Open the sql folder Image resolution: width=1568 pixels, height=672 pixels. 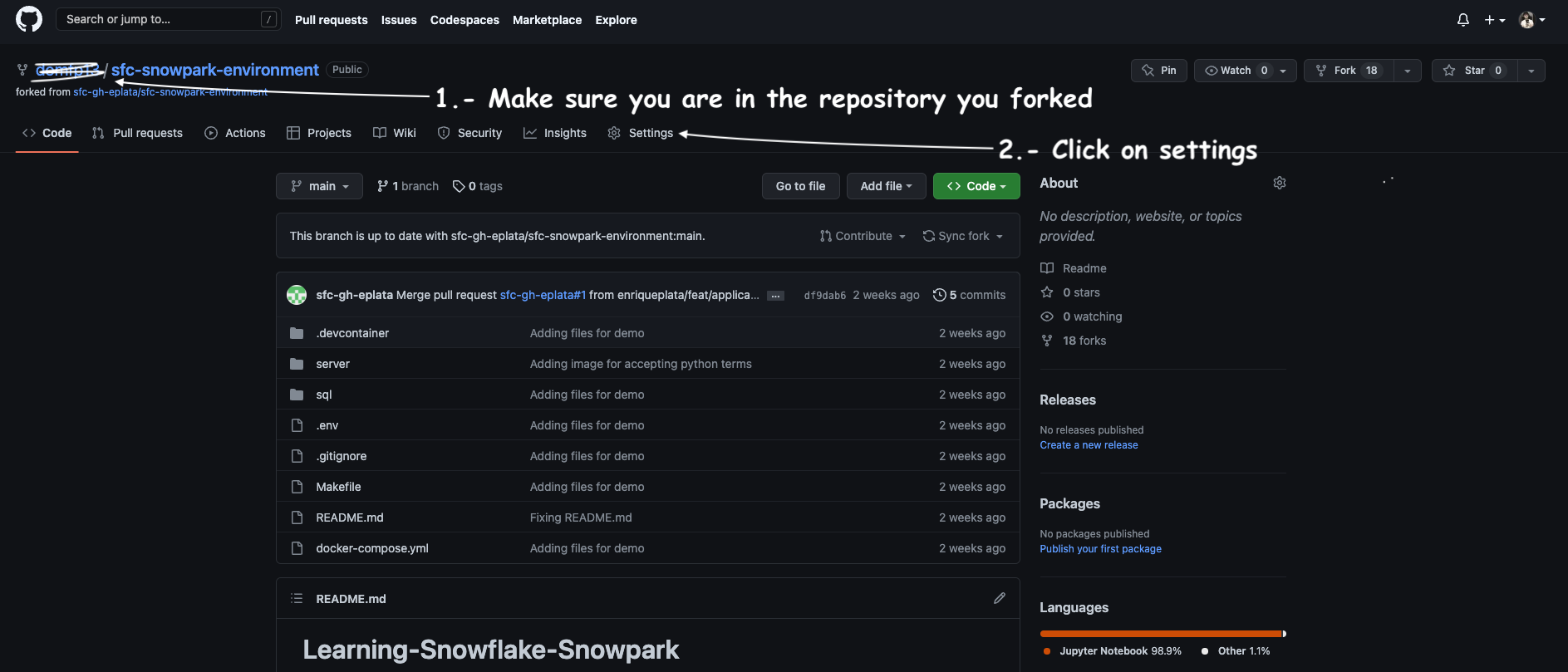[x=324, y=395]
